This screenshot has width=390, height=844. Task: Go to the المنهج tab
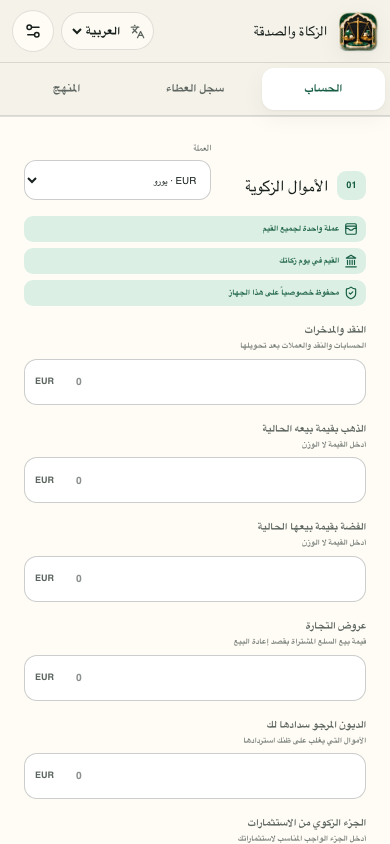point(67,89)
